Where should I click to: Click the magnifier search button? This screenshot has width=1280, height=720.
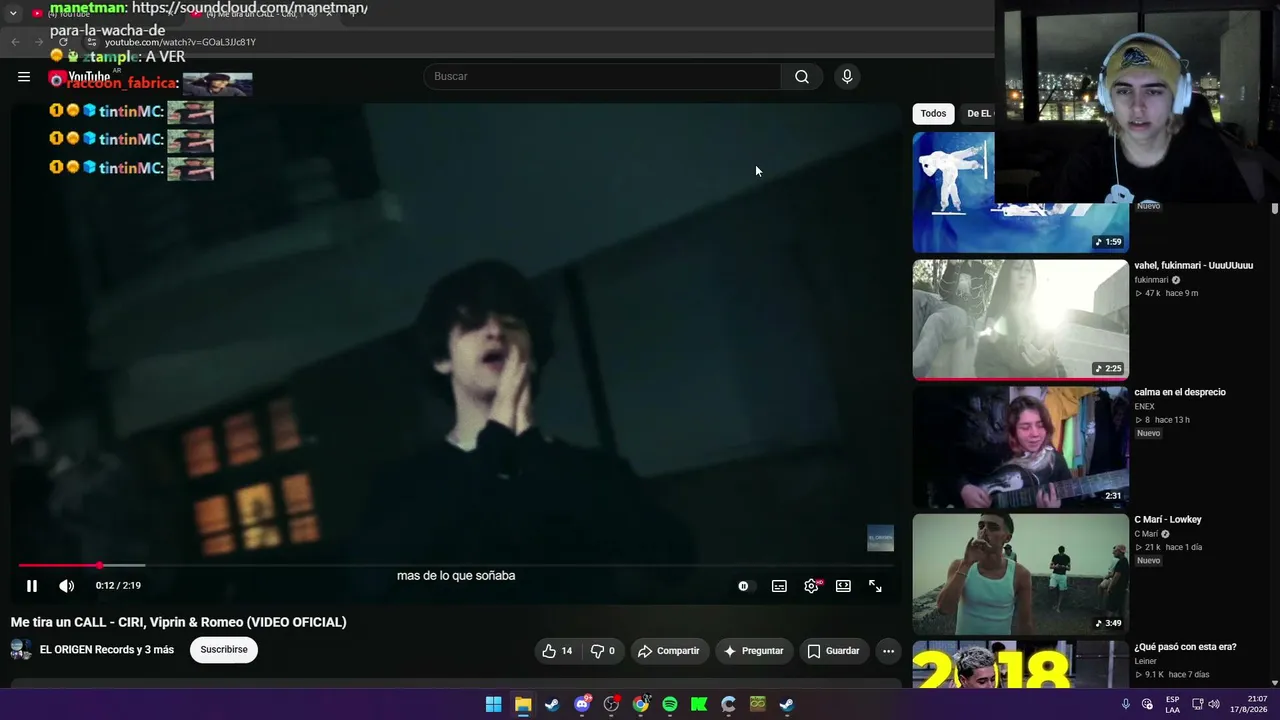tap(802, 77)
